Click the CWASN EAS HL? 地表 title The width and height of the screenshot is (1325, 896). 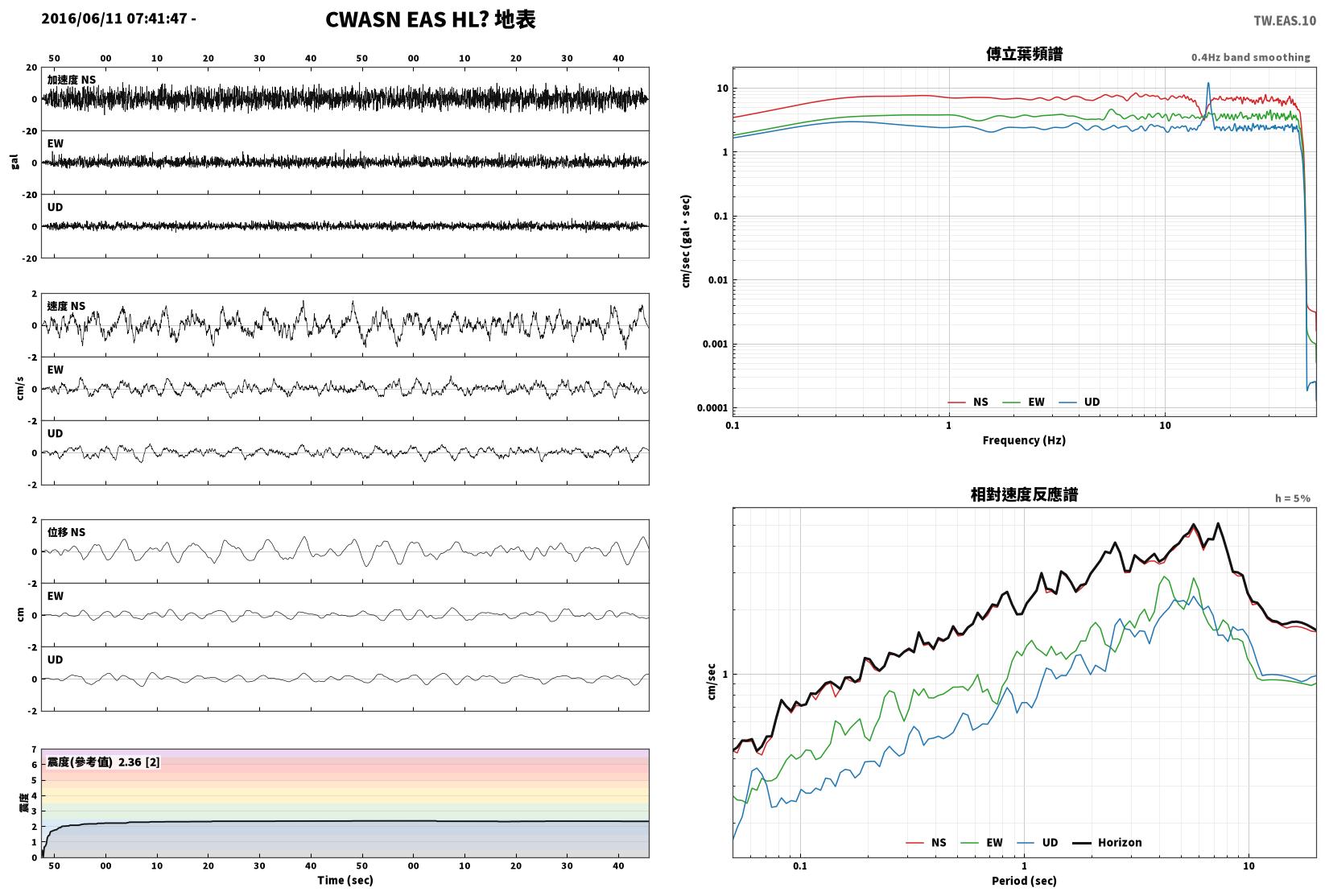431,19
